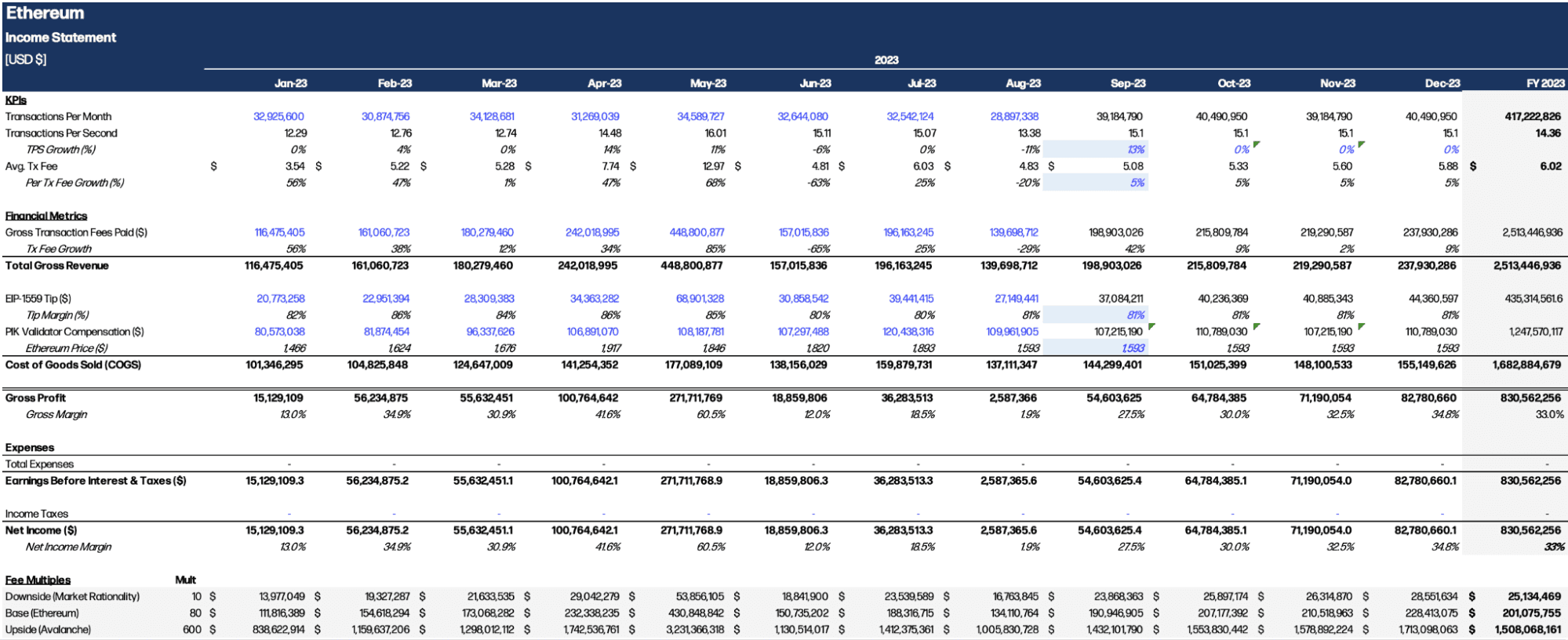1568x640 pixels.
Task: Select the Cost of Goods Sold (COGS) row label
Action: click(73, 365)
